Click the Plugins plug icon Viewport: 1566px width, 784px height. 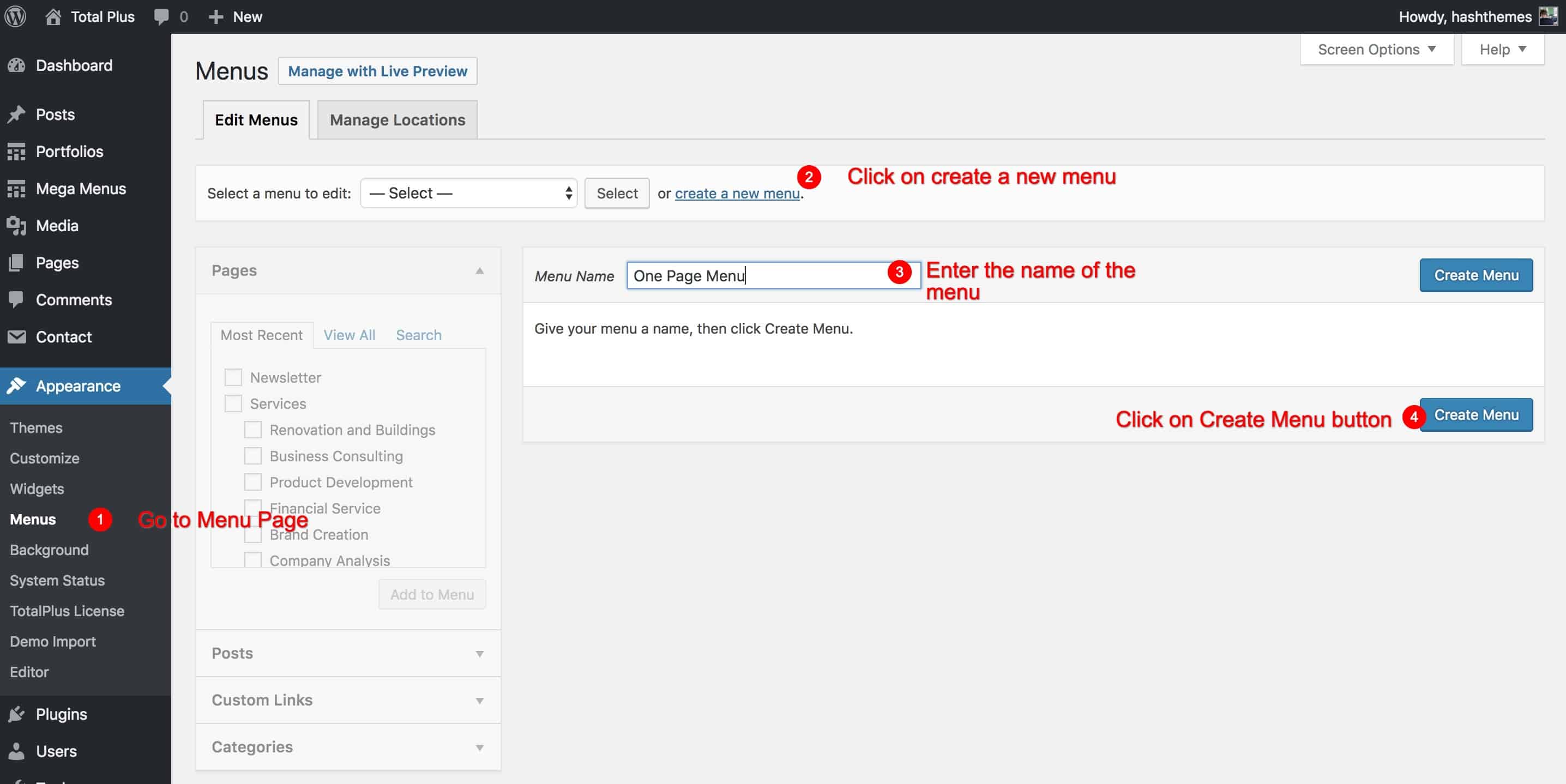(x=16, y=714)
